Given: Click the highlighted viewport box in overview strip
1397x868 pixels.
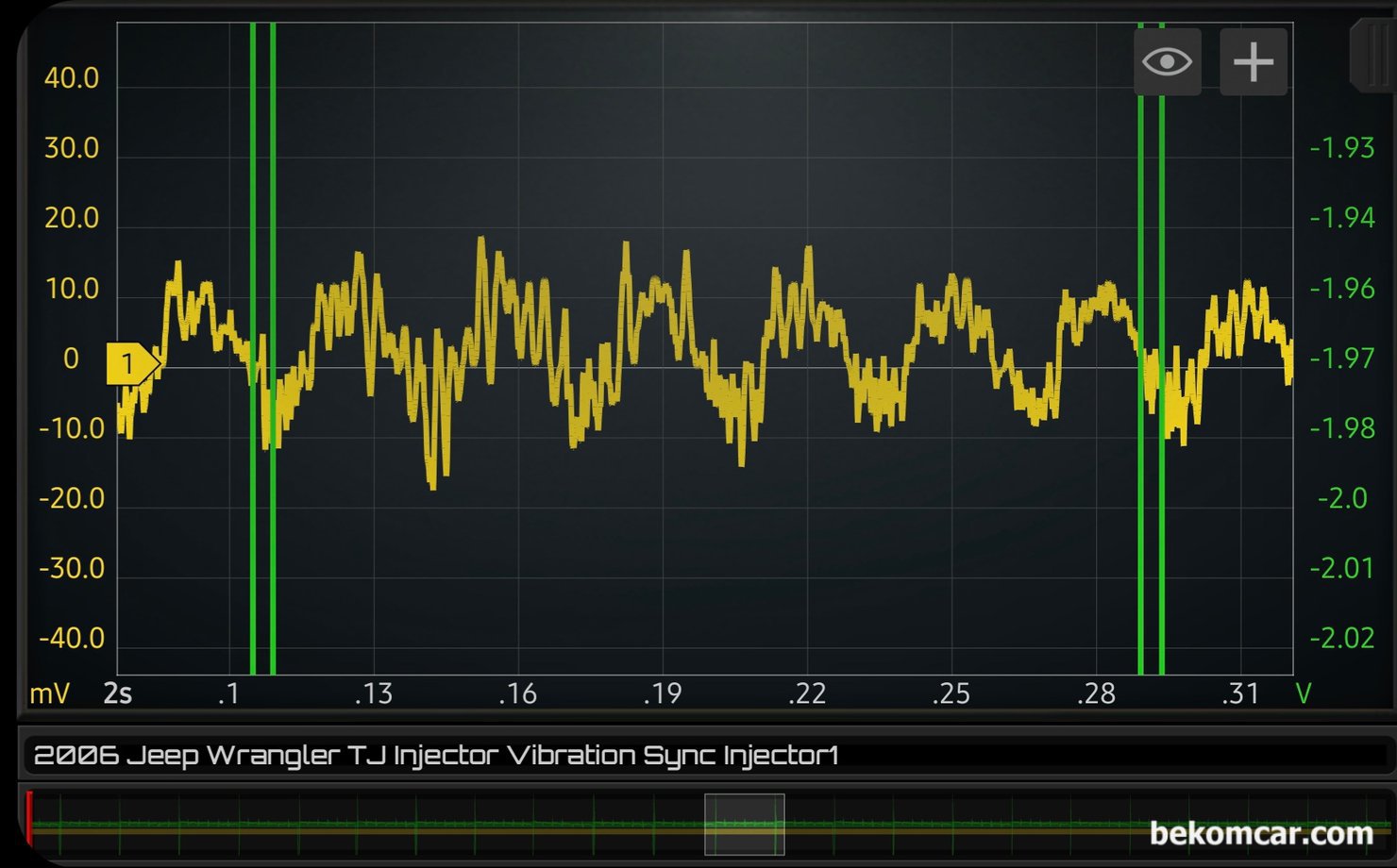Looking at the screenshot, I should coord(744,824).
